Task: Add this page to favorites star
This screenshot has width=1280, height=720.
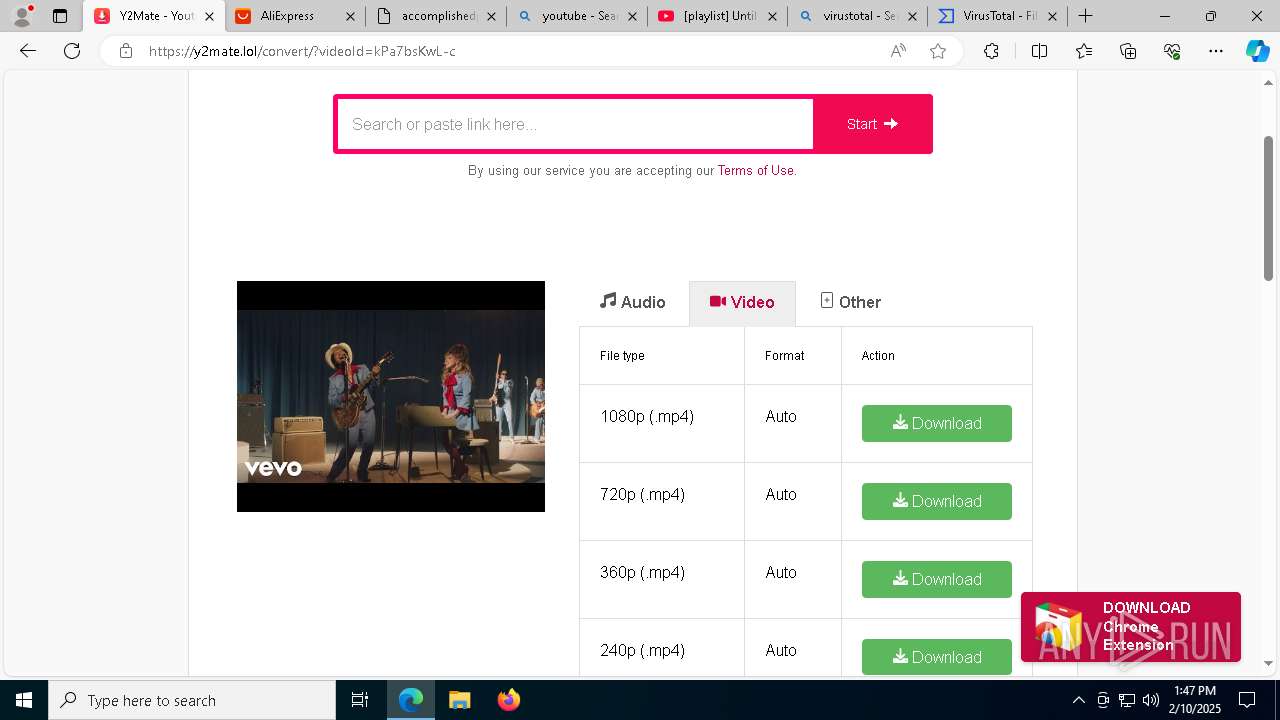Action: point(938,51)
